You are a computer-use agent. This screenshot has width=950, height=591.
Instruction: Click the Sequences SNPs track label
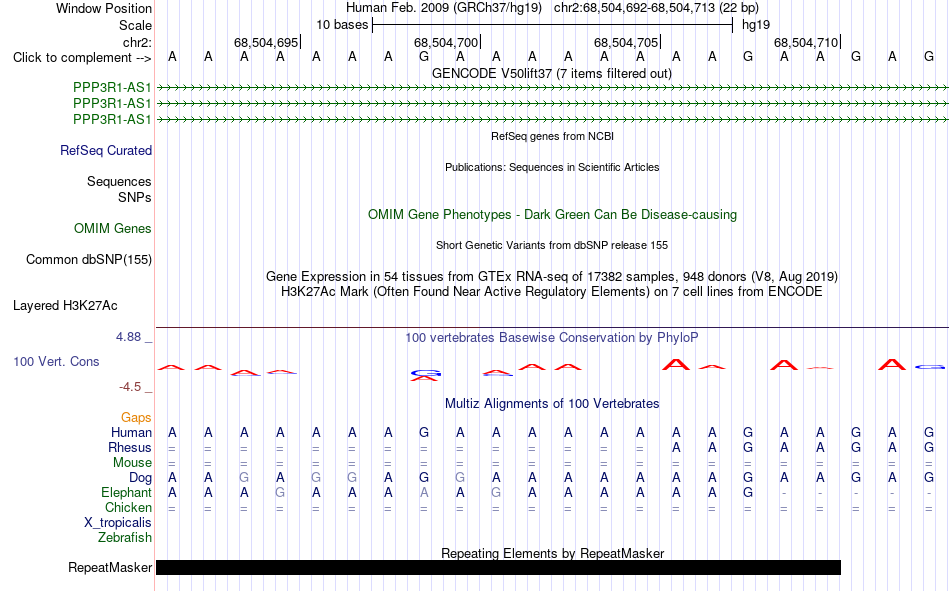click(x=119, y=189)
